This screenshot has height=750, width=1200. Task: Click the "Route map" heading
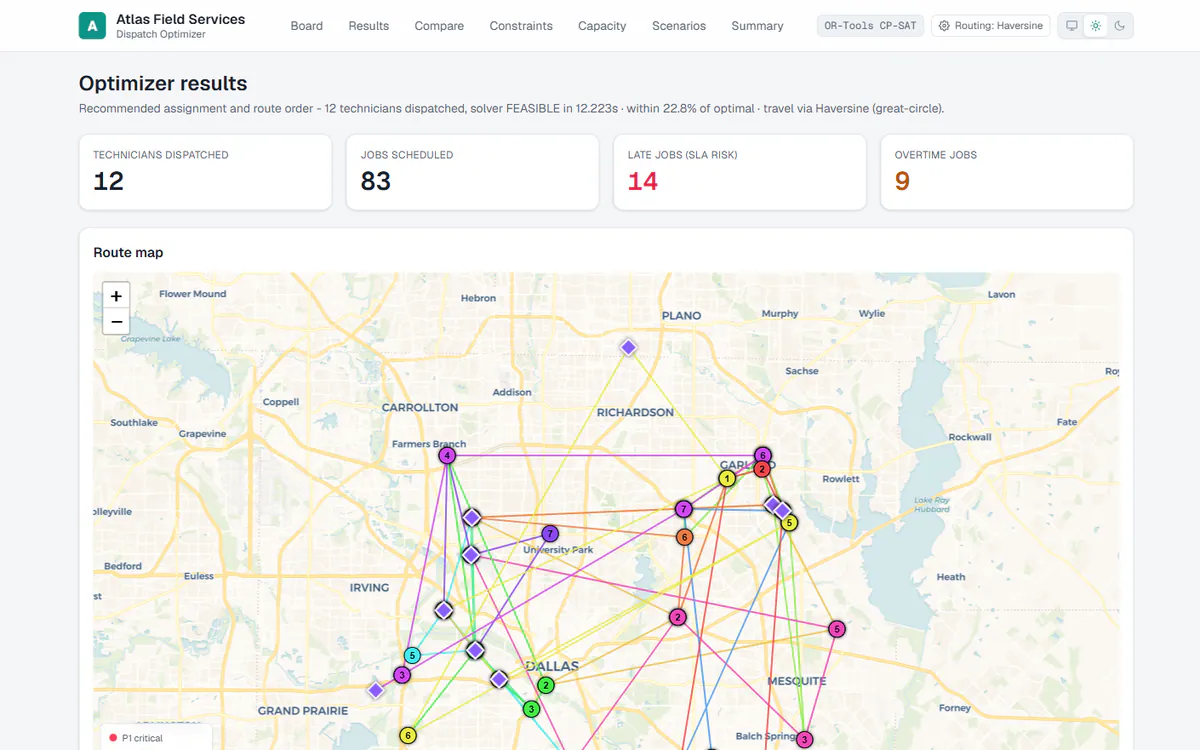[x=128, y=253]
